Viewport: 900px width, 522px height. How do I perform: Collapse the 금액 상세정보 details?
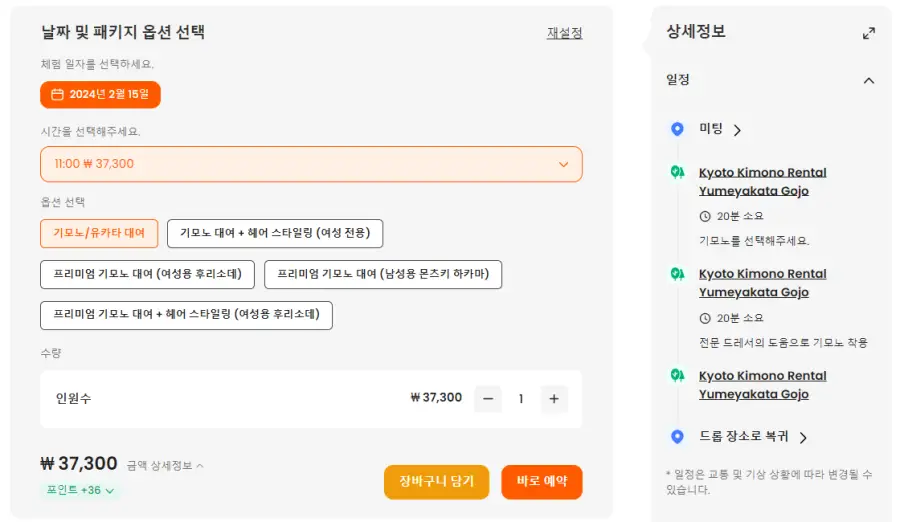[165, 466]
